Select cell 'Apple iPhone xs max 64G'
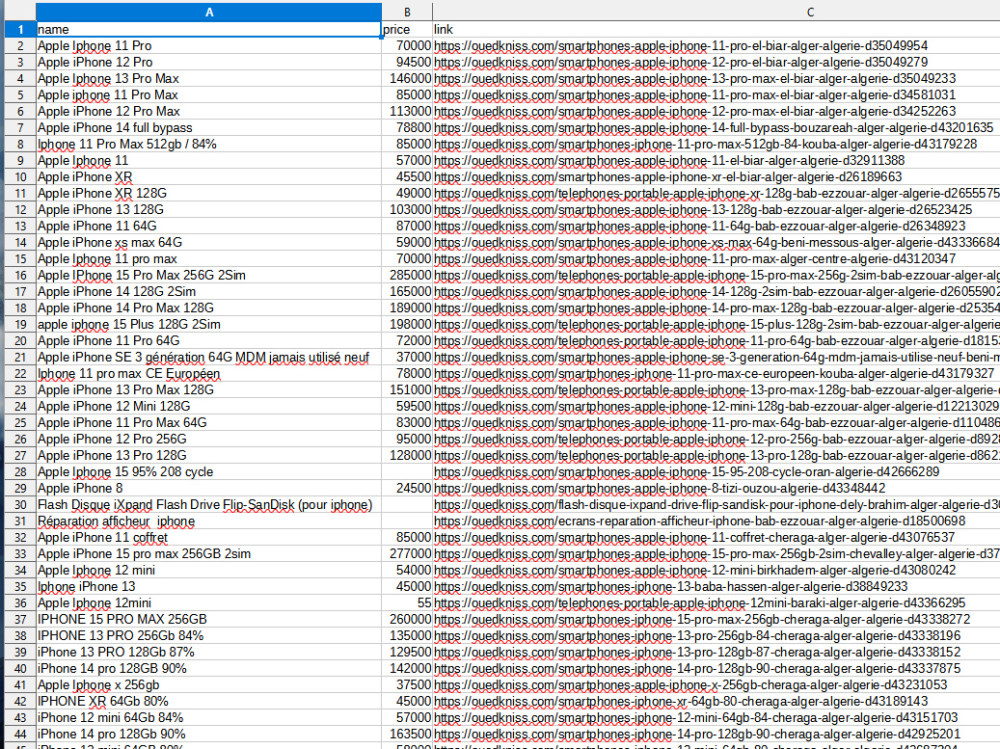Screen dimensions: 1000x749 pos(209,242)
